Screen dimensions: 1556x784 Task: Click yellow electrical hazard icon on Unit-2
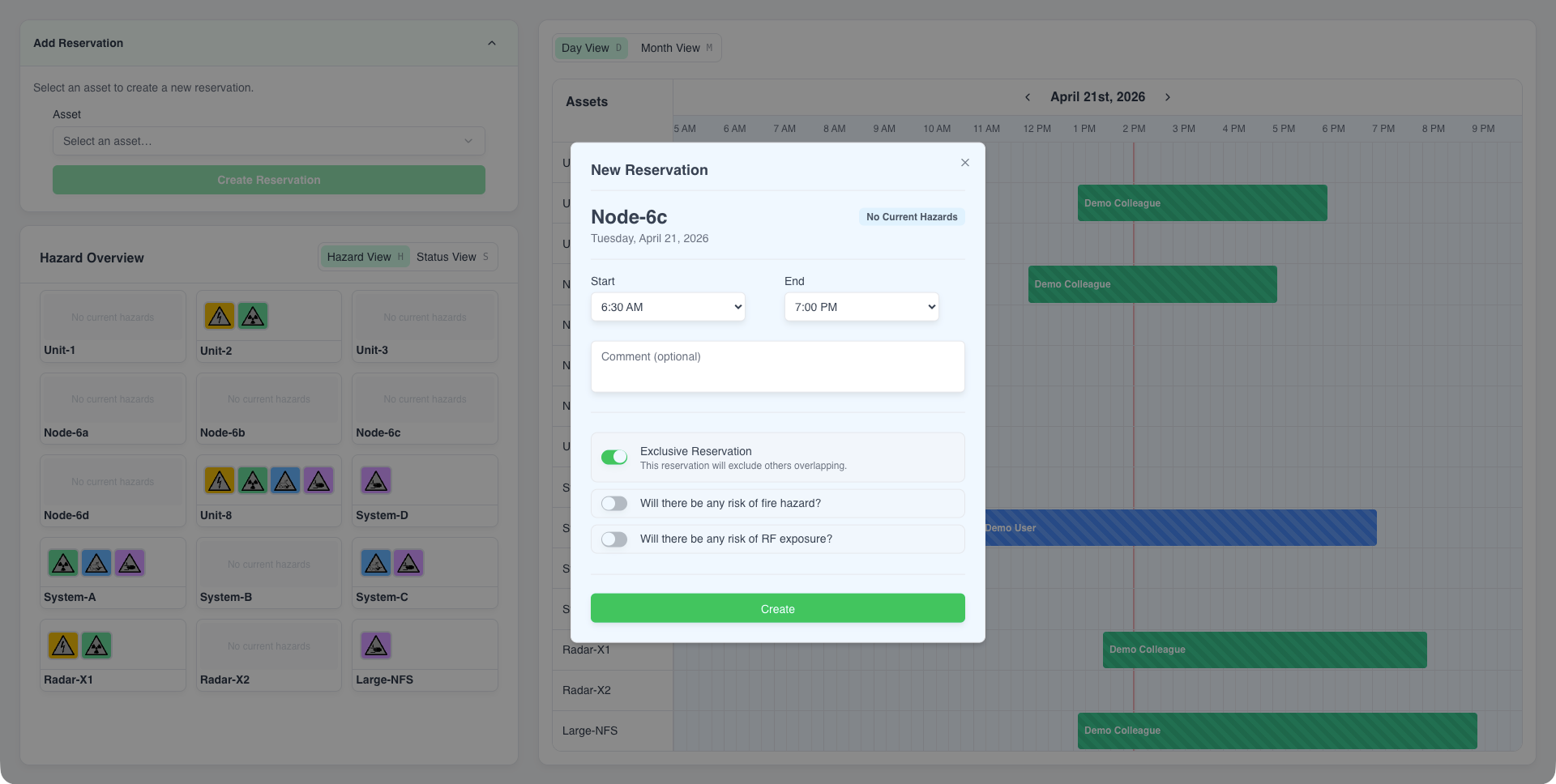click(220, 316)
